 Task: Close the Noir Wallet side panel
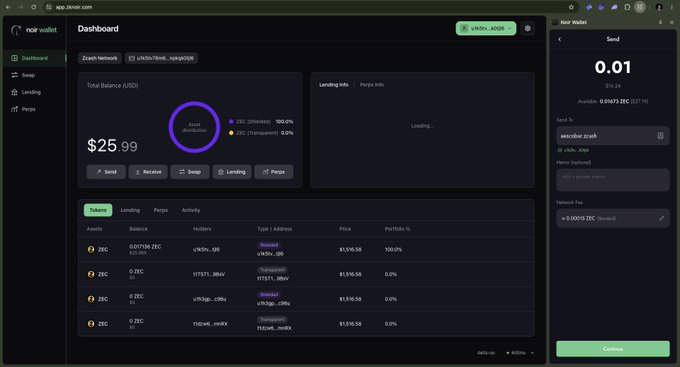point(672,22)
